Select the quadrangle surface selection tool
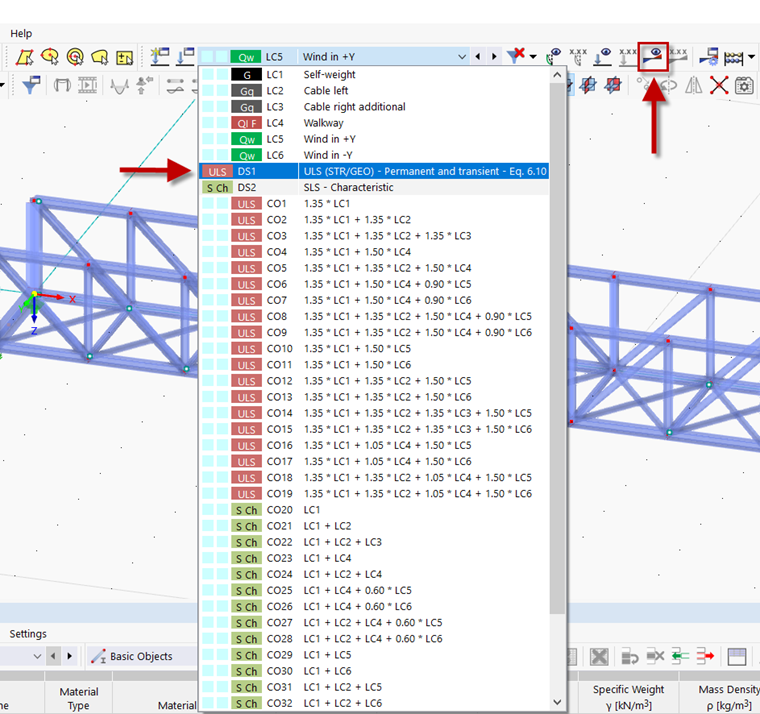This screenshot has width=760, height=714. (25, 57)
